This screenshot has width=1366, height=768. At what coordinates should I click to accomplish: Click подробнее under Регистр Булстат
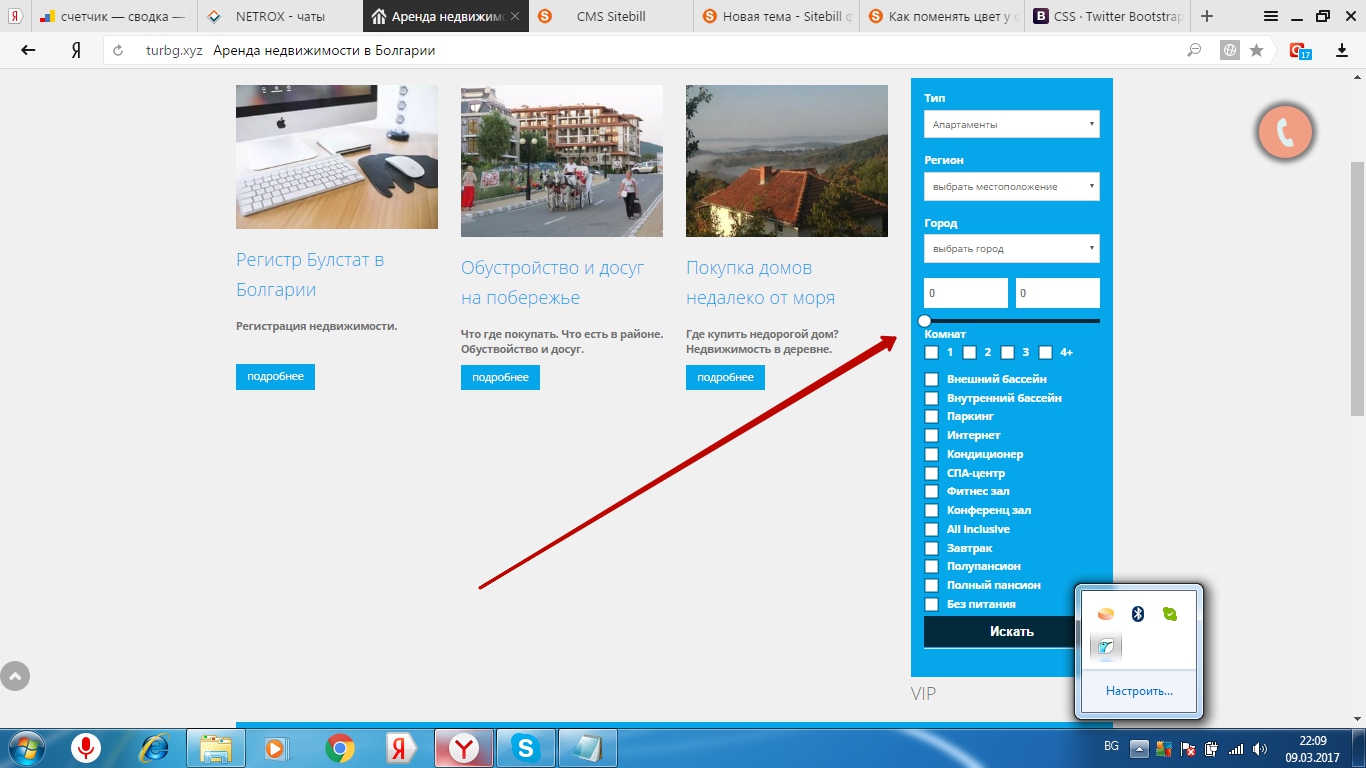point(275,377)
